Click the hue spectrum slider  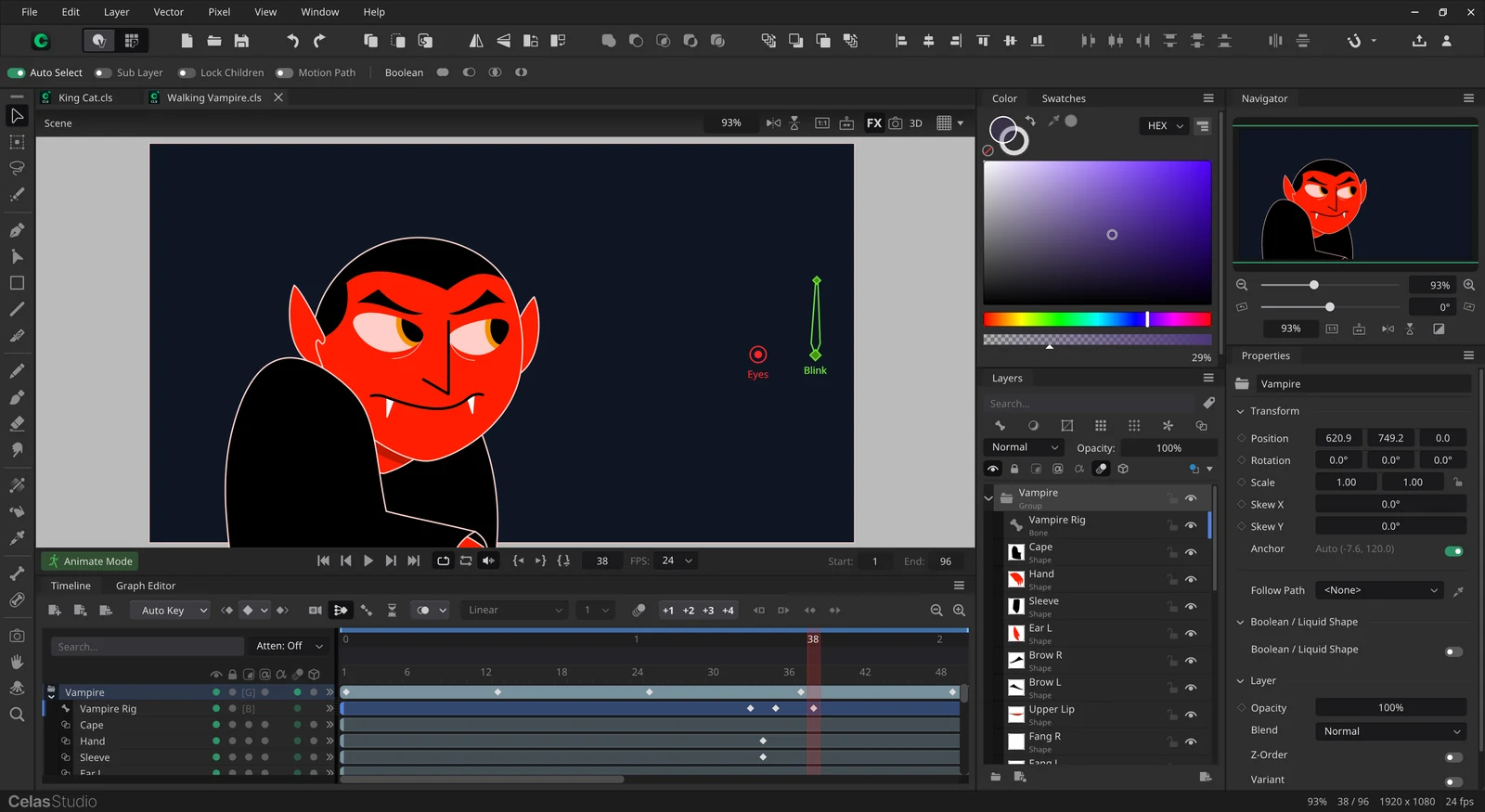coord(1097,319)
